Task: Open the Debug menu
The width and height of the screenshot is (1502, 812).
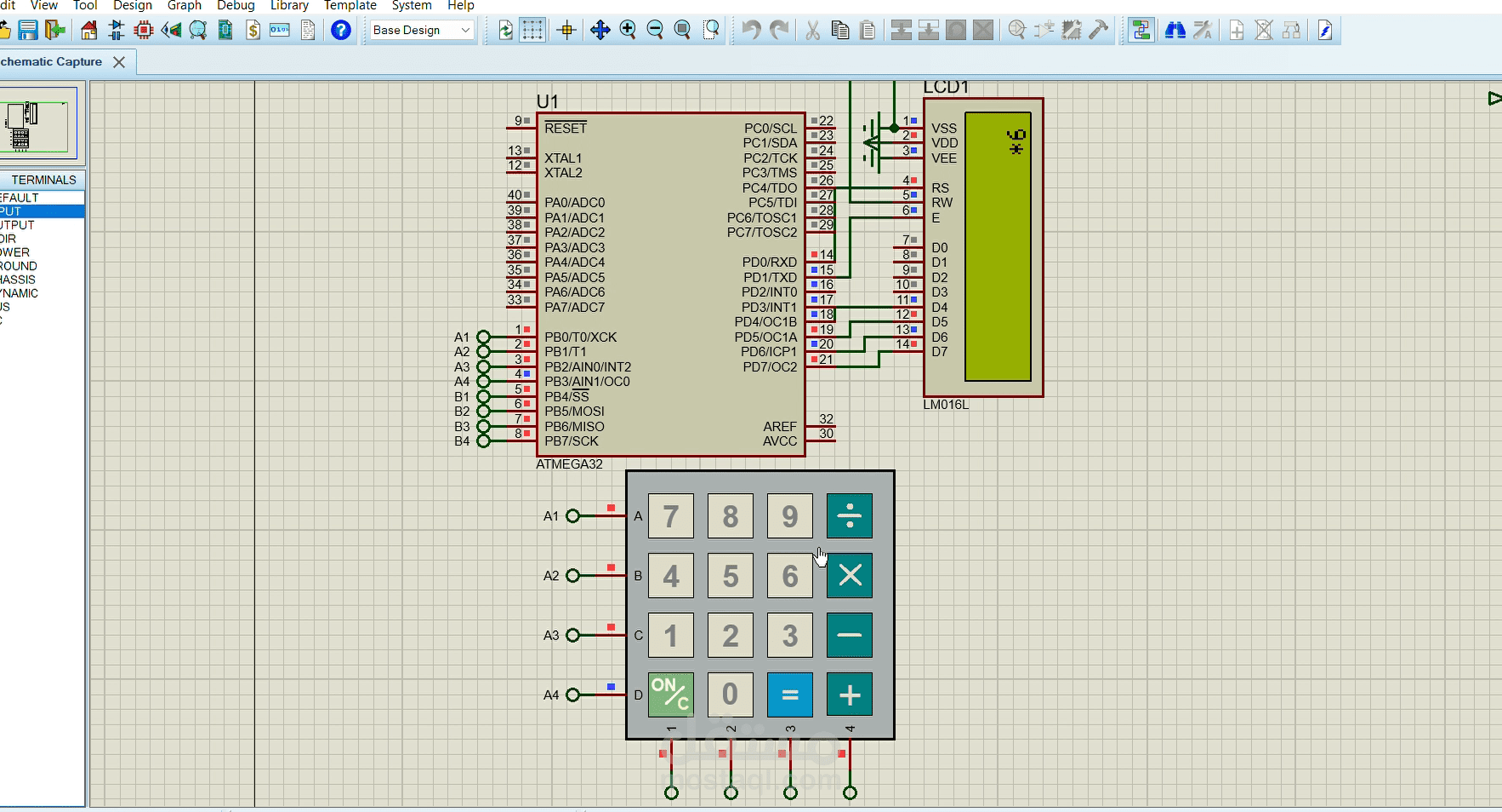Action: coord(236,6)
